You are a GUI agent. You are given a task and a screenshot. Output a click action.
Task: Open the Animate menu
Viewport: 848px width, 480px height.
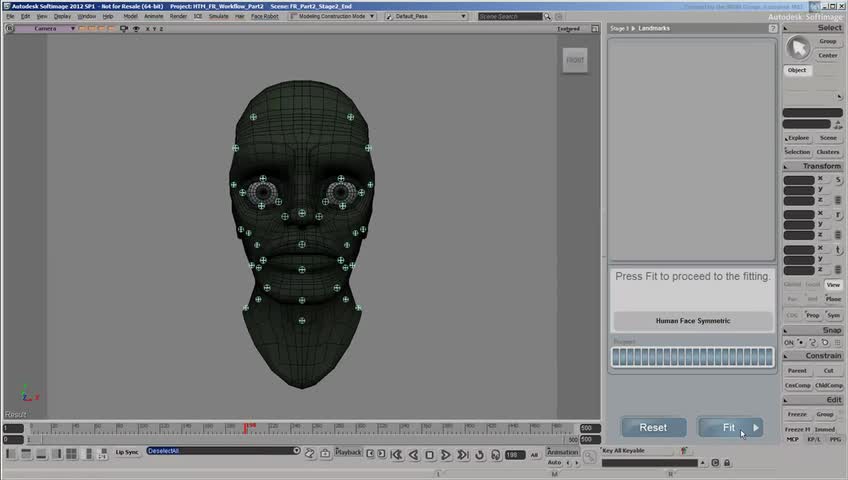coord(153,17)
